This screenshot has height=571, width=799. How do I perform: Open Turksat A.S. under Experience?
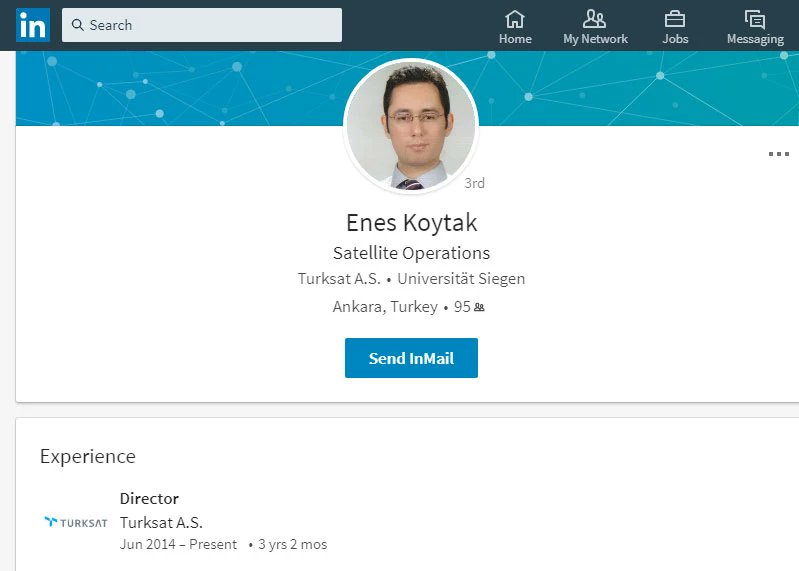162,523
